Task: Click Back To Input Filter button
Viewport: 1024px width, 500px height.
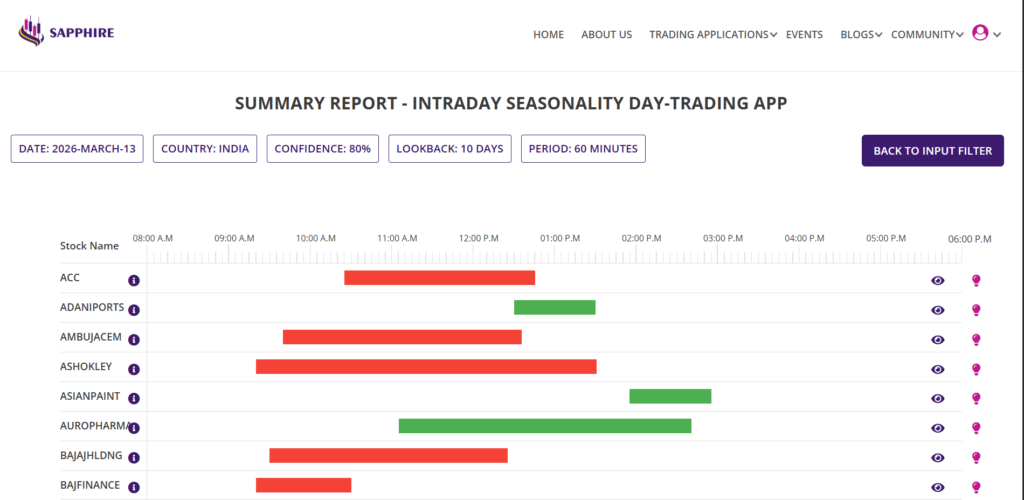Action: (x=932, y=150)
